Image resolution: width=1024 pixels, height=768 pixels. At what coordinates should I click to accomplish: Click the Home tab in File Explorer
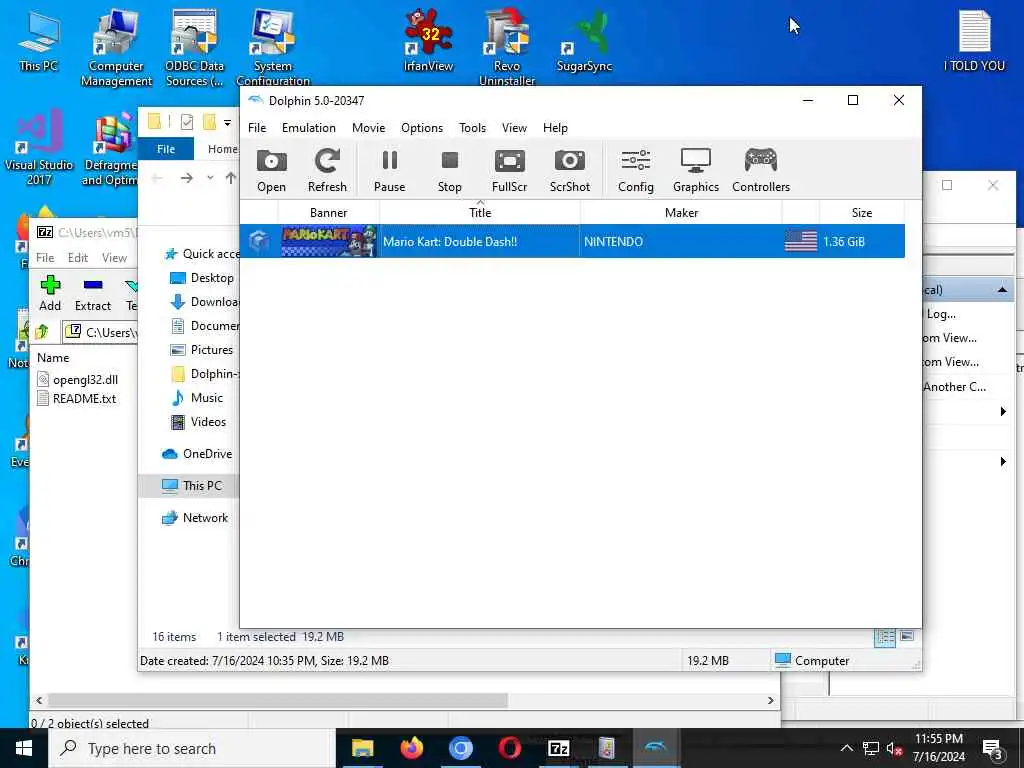223,149
